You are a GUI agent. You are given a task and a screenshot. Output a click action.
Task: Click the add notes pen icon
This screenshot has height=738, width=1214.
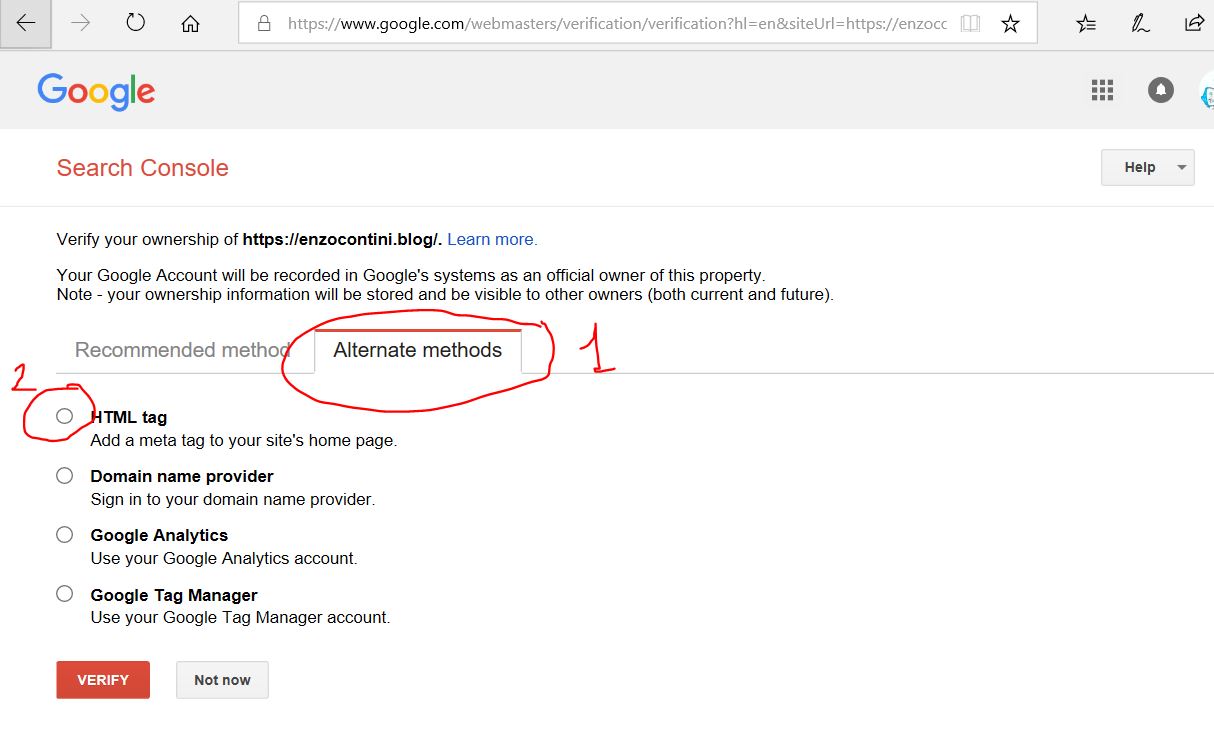click(1140, 23)
